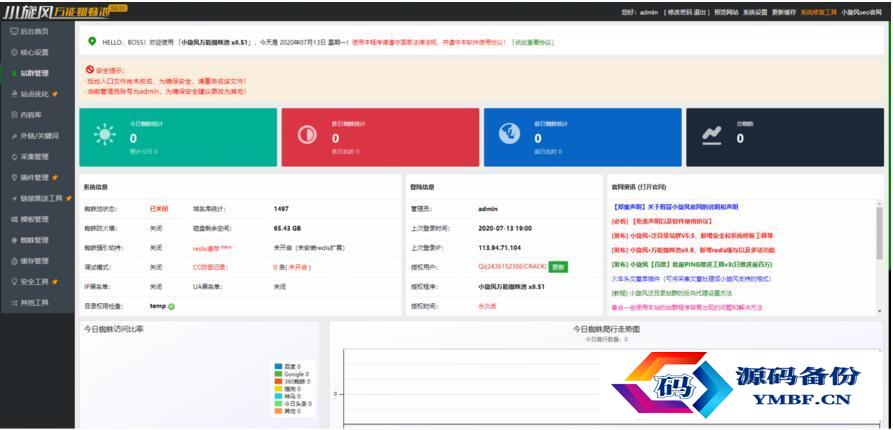Open 安全工具 in the sidebar
Image resolution: width=893 pixels, height=430 pixels.
(x=34, y=282)
